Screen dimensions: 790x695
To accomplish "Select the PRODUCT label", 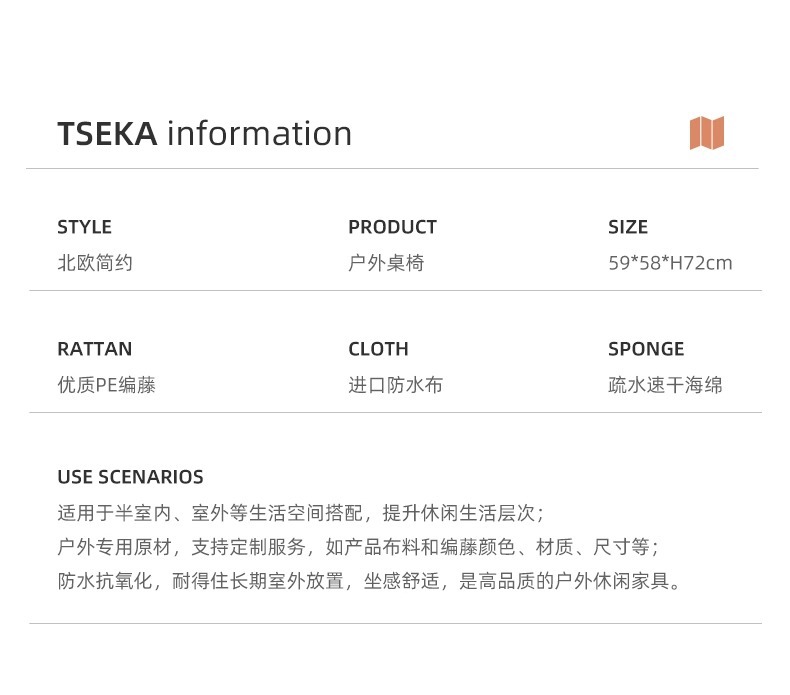I will [x=392, y=227].
